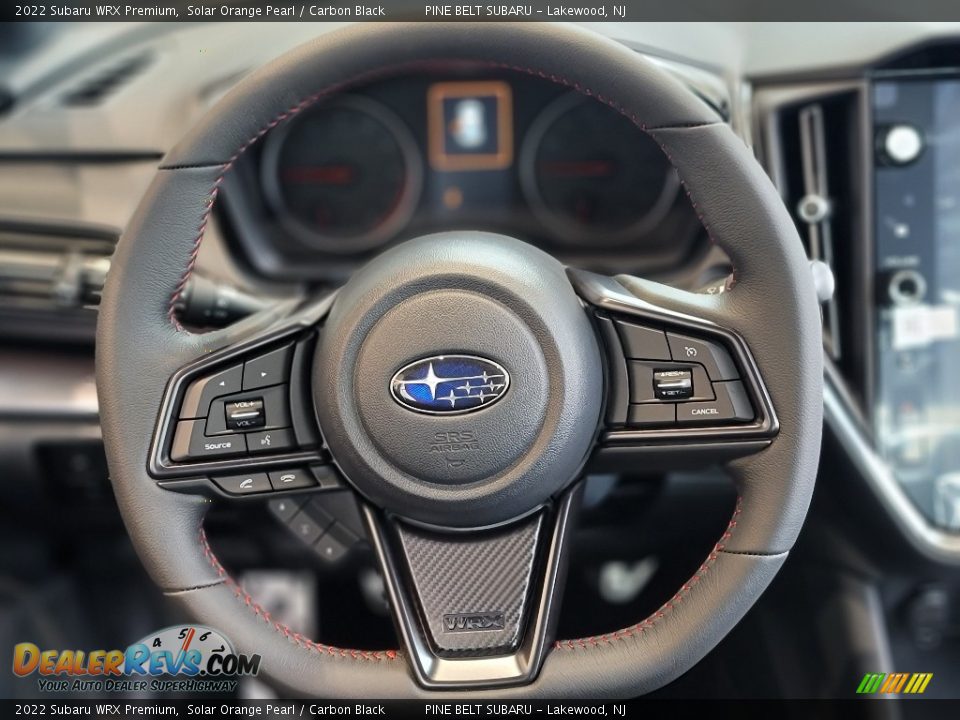960x720 pixels.
Task: Tap the CANCEL cruise button
Action: click(x=705, y=411)
